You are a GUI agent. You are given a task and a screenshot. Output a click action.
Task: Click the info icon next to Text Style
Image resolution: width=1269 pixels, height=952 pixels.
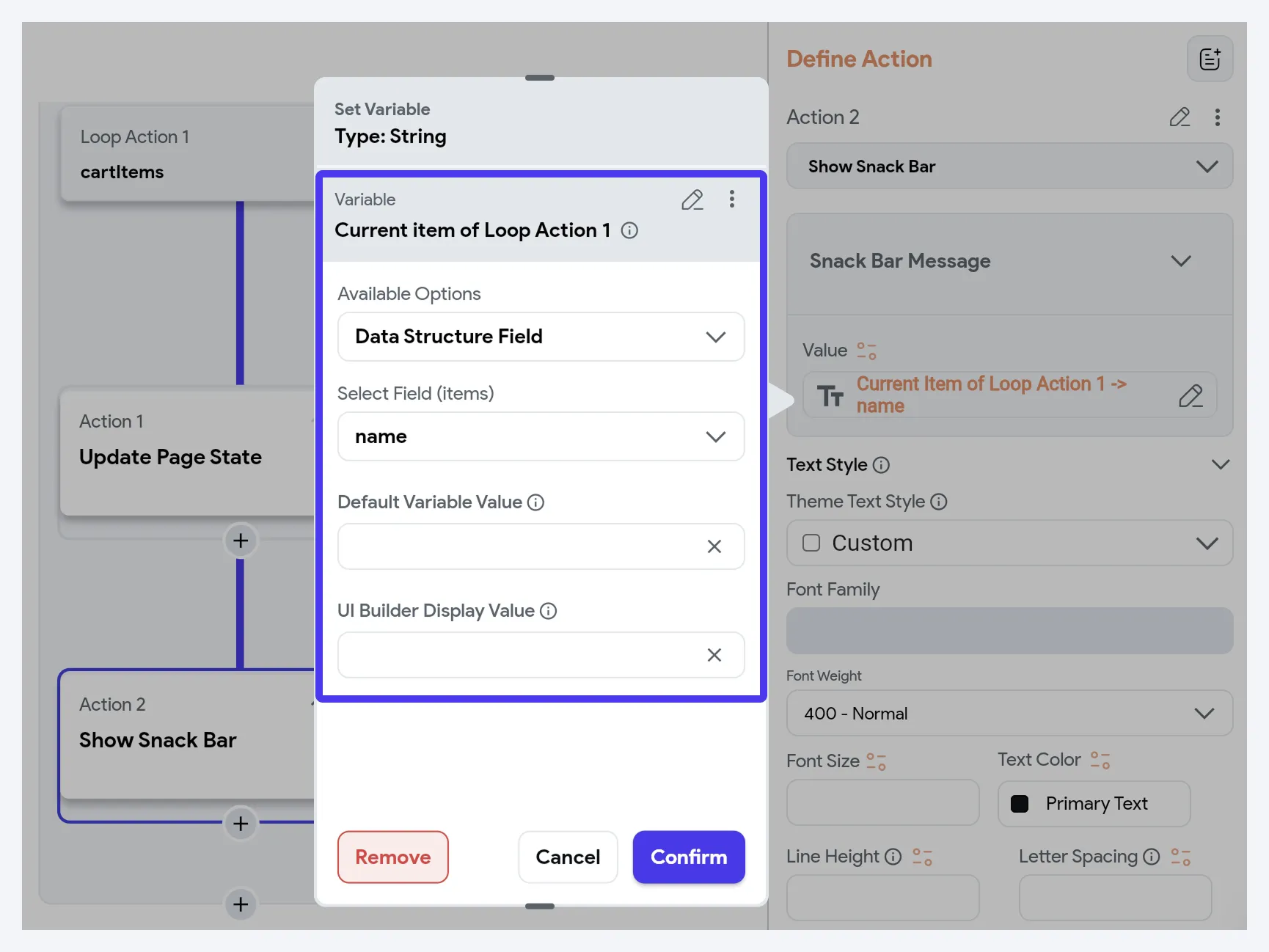coord(882,465)
